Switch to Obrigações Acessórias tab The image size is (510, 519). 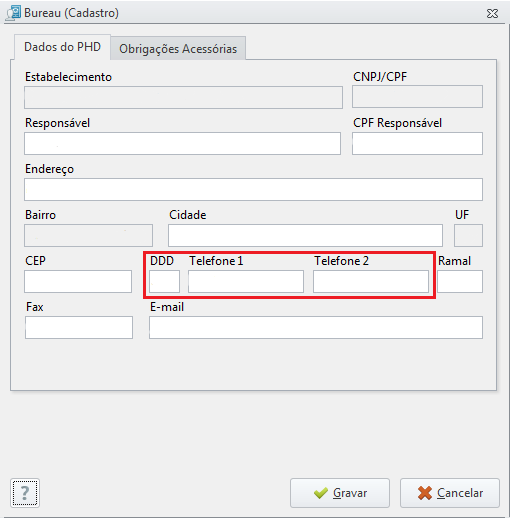(x=178, y=49)
